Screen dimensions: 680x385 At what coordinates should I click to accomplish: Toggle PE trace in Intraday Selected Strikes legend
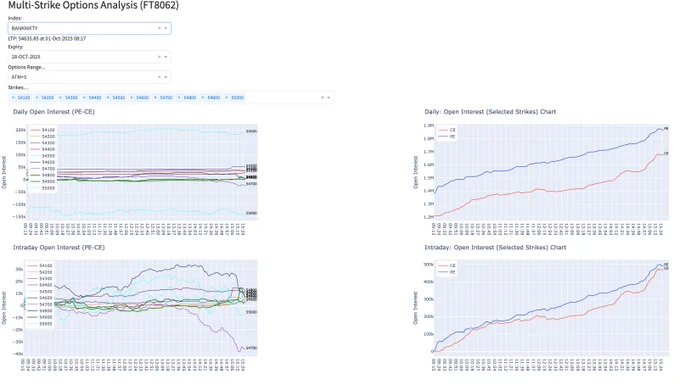[x=447, y=272]
